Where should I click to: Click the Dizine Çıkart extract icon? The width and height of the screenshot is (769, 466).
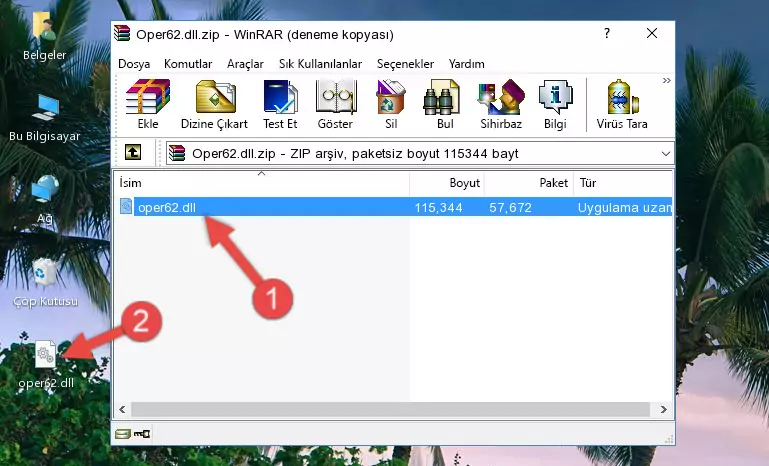coord(214,104)
